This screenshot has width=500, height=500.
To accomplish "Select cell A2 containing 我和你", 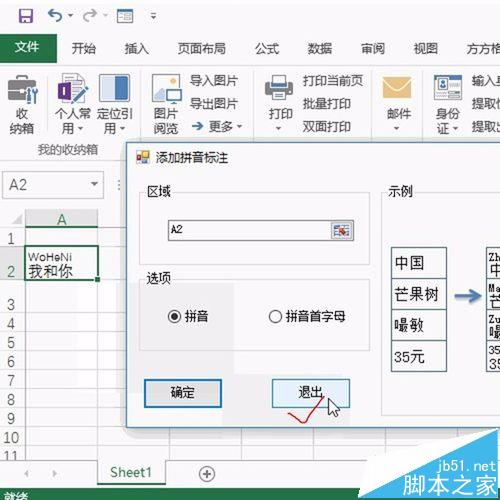I will coord(61,263).
